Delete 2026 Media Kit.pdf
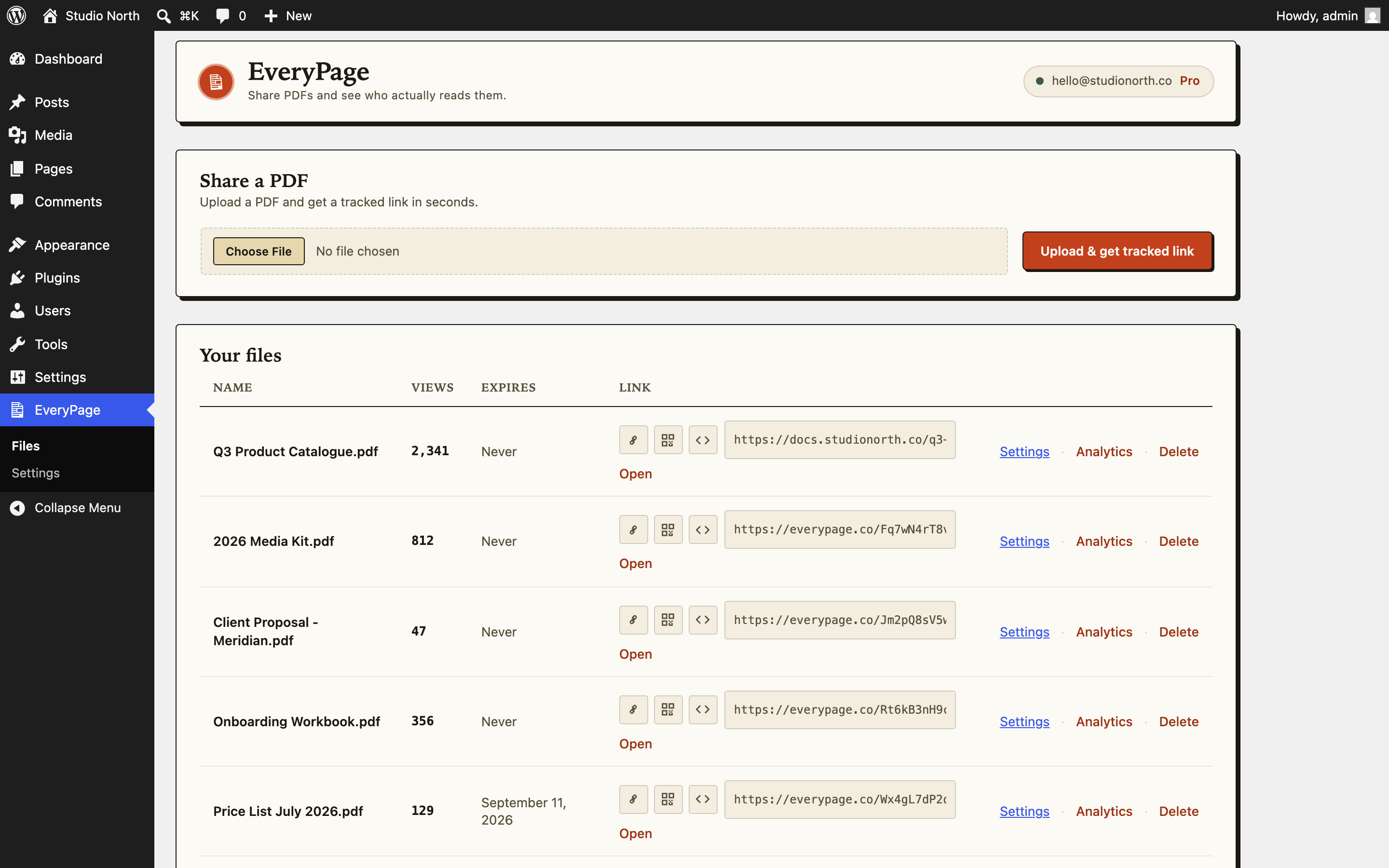This screenshot has width=1389, height=868. click(1178, 542)
